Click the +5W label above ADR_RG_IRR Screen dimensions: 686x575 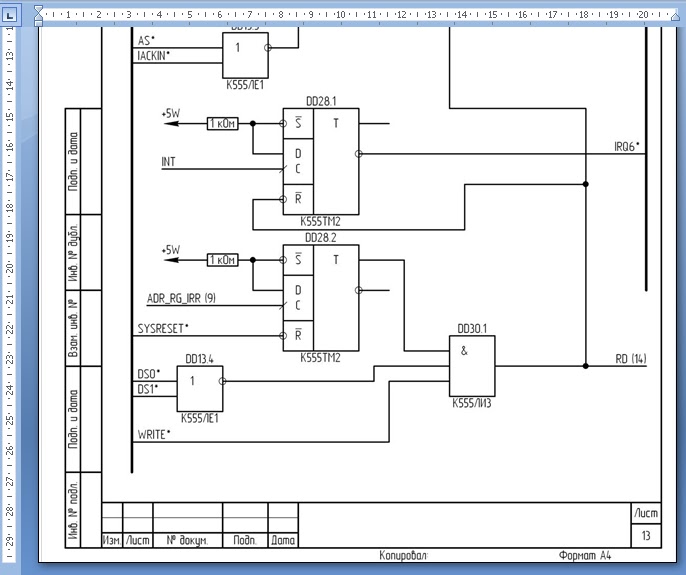click(171, 250)
